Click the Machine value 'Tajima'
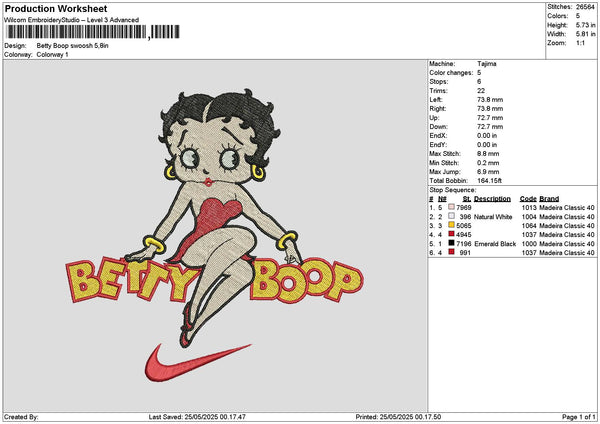Screen dimensions: 600x424 (487, 64)
